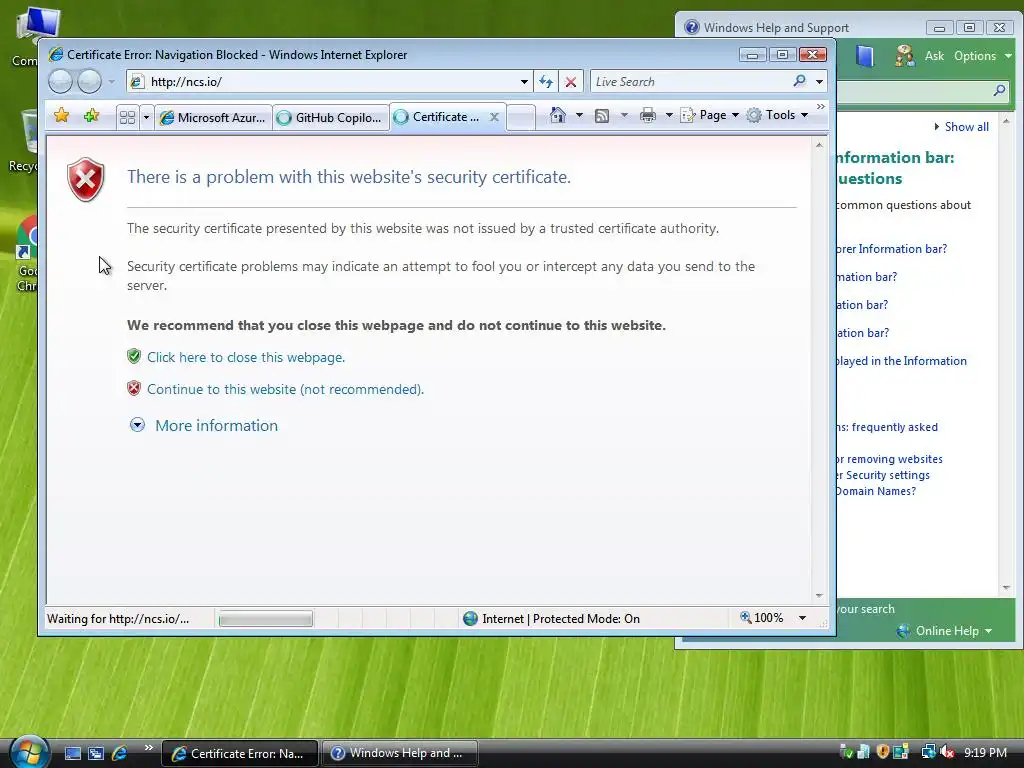
Task: Open the Tools menu
Action: click(777, 115)
